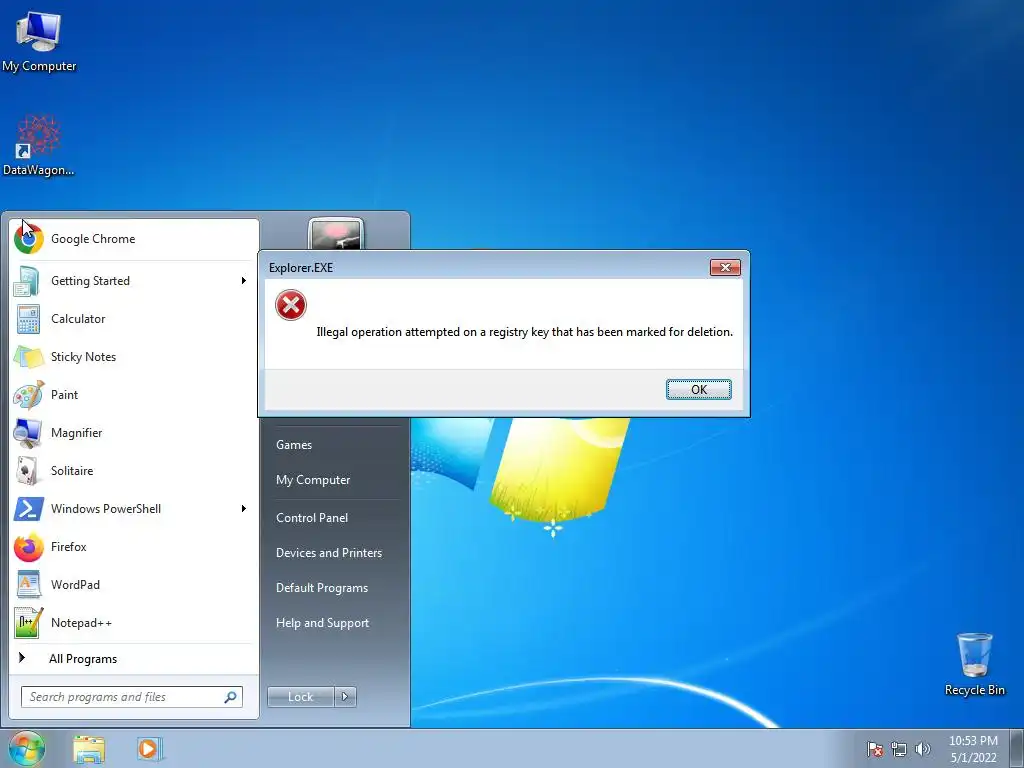Open Devices and Printers
This screenshot has height=768, width=1024.
pos(328,553)
